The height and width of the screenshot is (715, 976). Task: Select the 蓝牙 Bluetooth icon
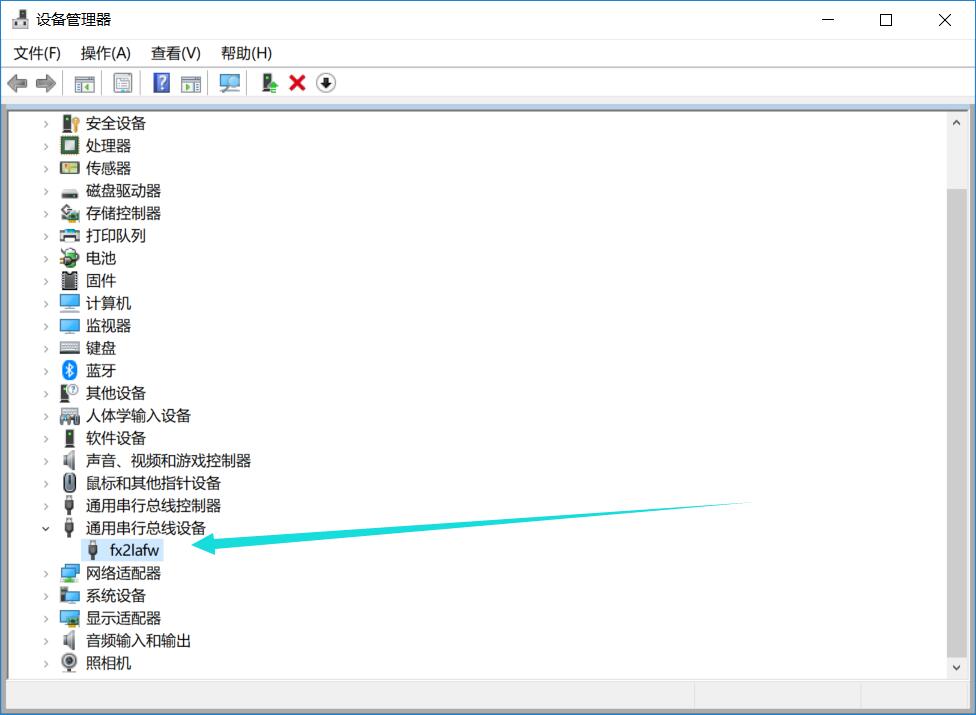pos(70,370)
